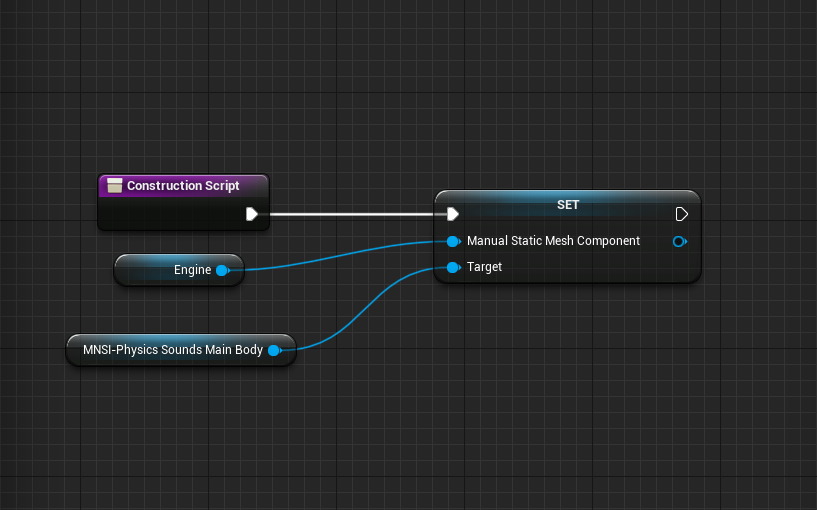Click the SET node execution output pin
Viewport: 817px width, 510px height.
click(681, 214)
